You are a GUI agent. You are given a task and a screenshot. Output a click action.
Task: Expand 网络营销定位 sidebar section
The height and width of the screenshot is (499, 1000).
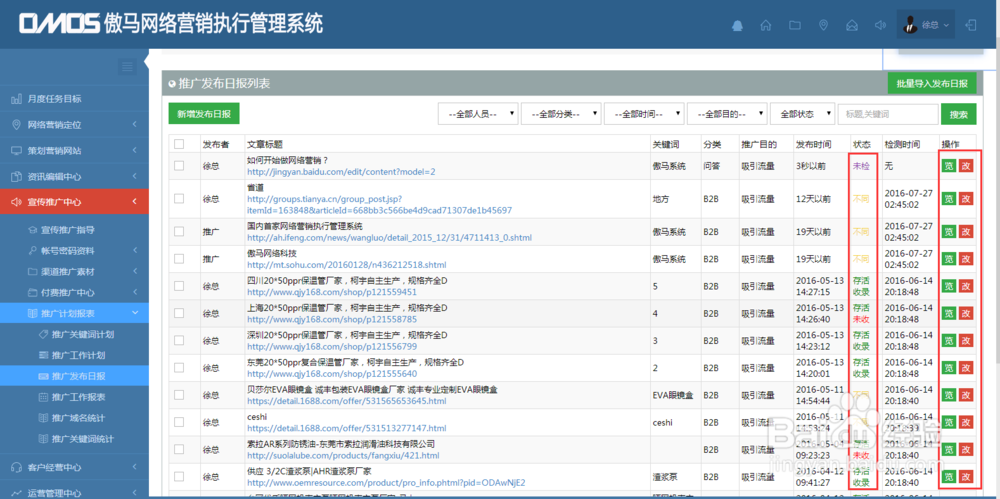pyautogui.click(x=74, y=124)
